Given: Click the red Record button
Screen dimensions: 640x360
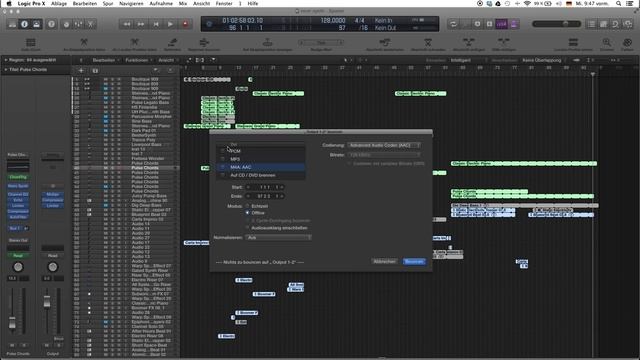Looking at the screenshot, I should pos(185,24).
